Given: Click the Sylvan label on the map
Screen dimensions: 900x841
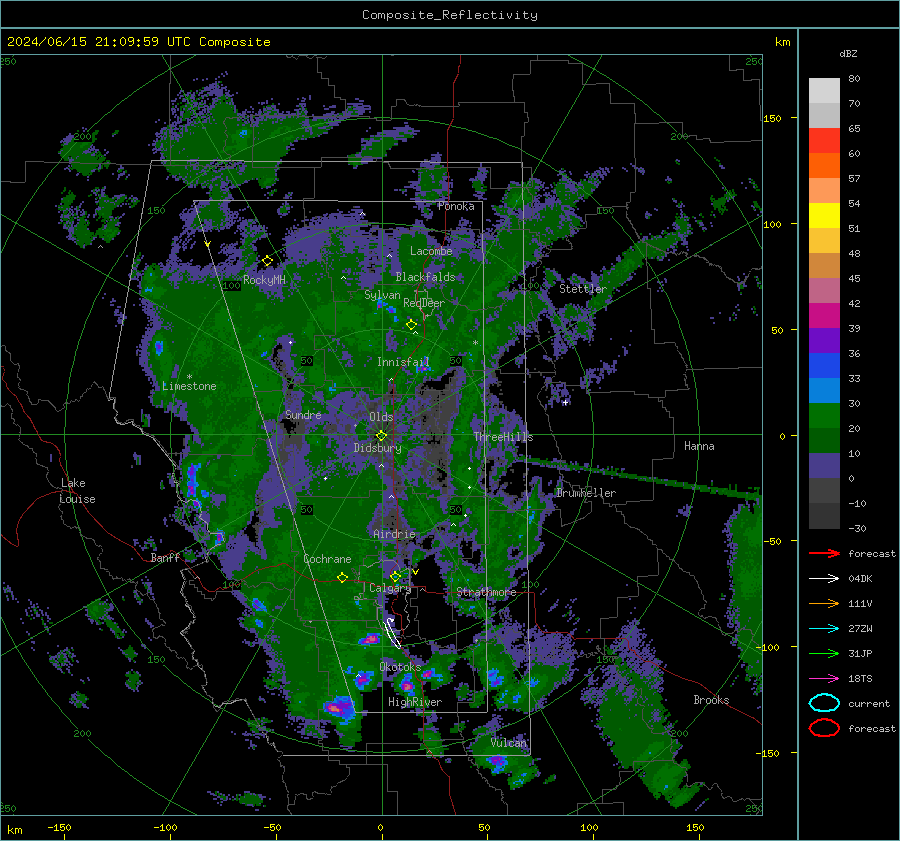Looking at the screenshot, I should point(382,295).
